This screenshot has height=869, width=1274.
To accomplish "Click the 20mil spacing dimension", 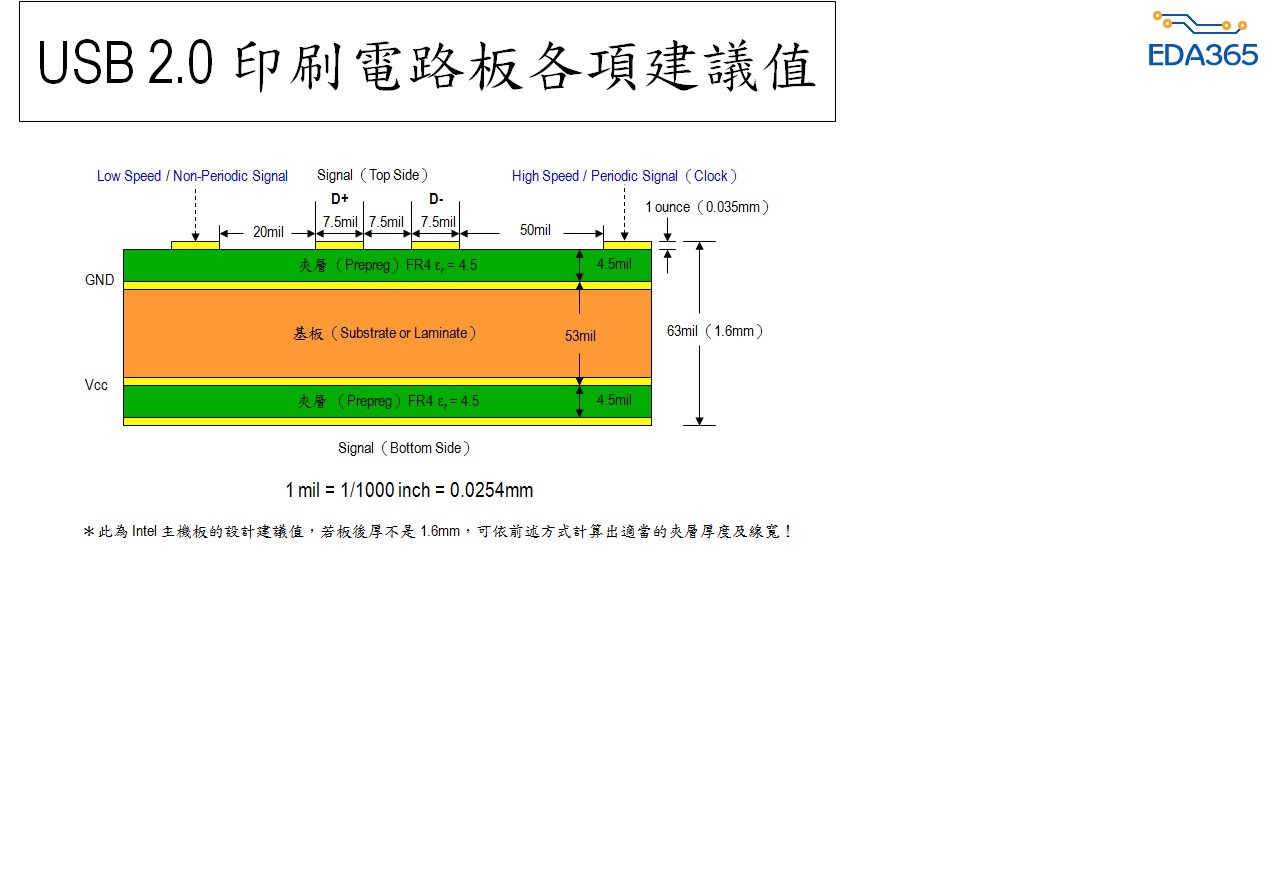I will (268, 232).
